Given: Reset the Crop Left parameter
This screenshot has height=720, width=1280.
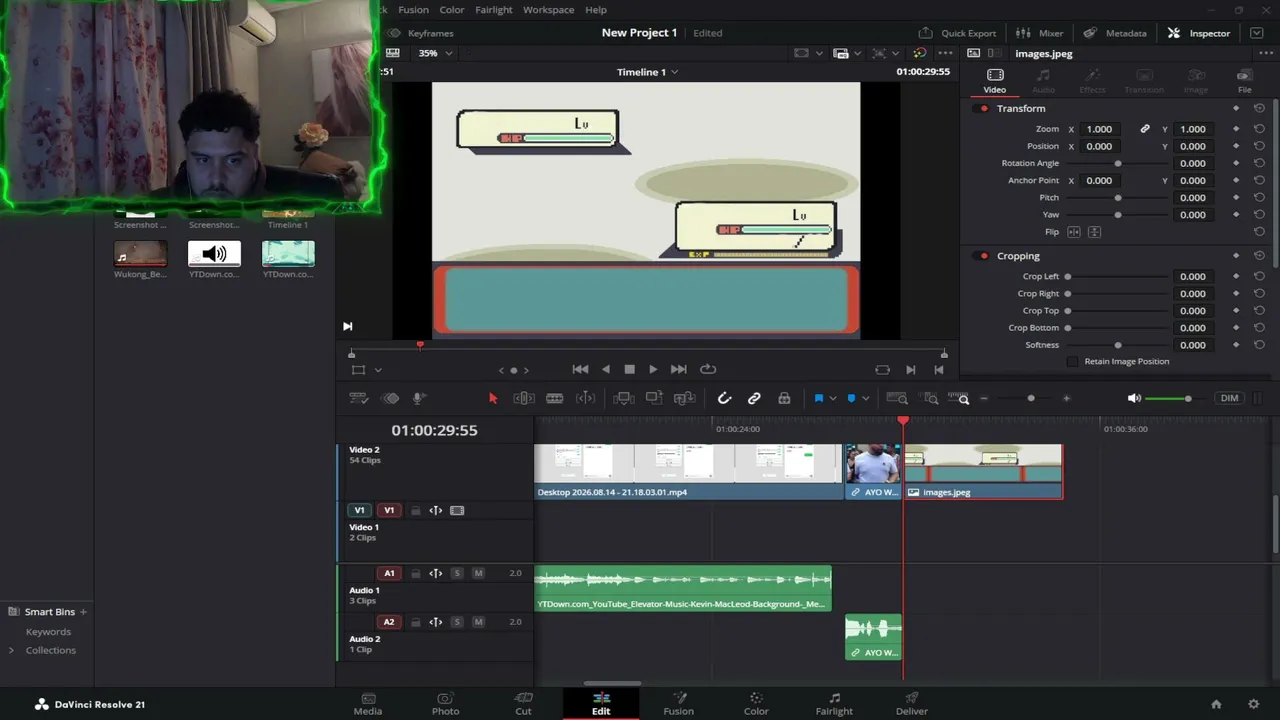Looking at the screenshot, I should pyautogui.click(x=1259, y=277).
